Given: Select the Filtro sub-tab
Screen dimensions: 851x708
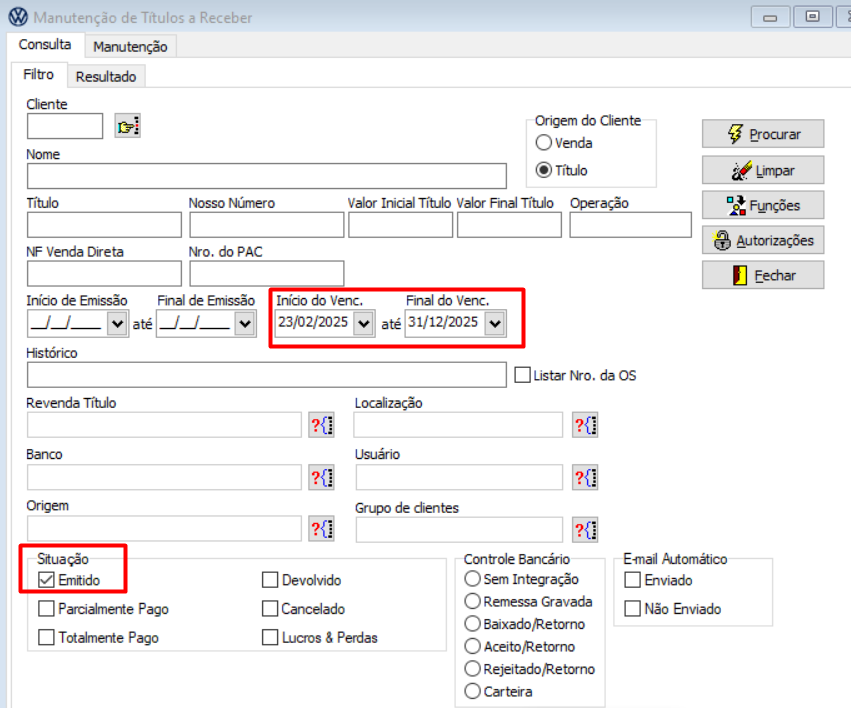Looking at the screenshot, I should click(39, 74).
